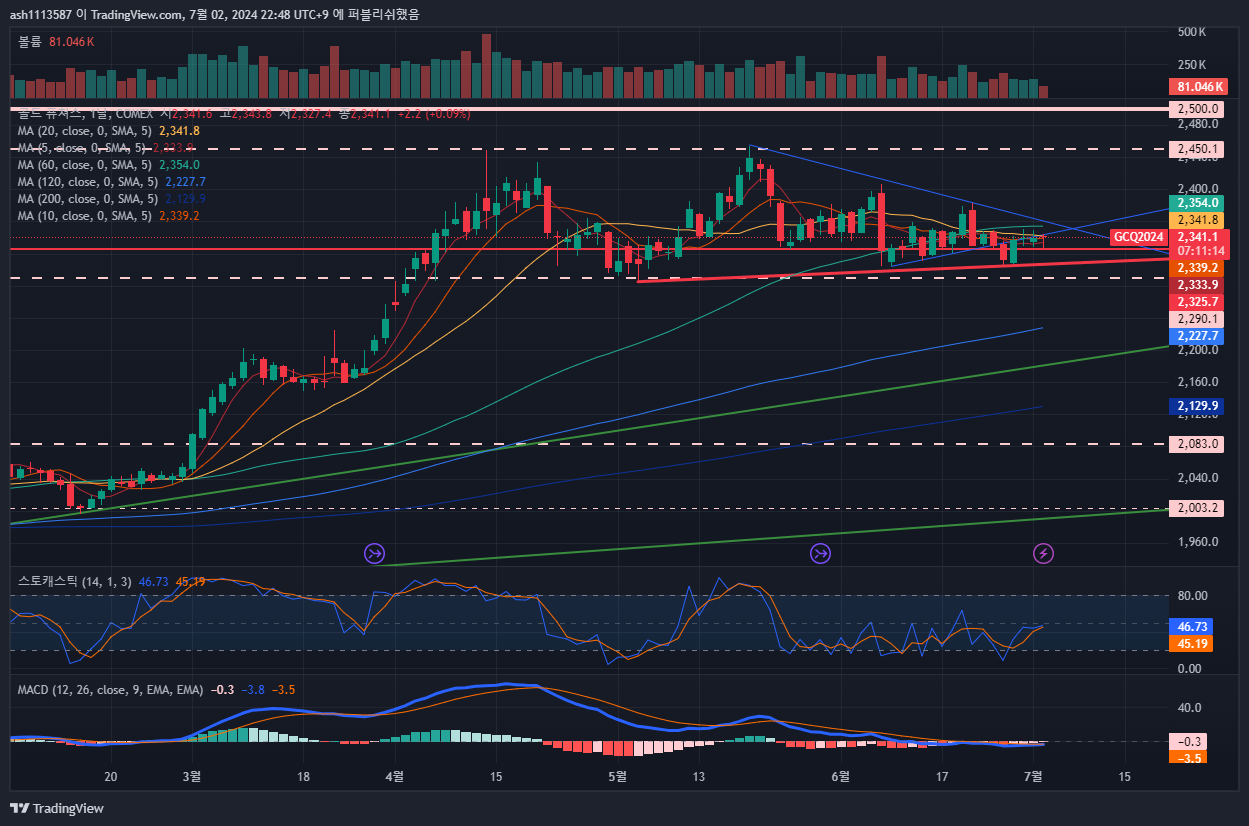This screenshot has height=826, width=1249.
Task: Click the futures rollover icon near 4월
Action: coord(375,553)
